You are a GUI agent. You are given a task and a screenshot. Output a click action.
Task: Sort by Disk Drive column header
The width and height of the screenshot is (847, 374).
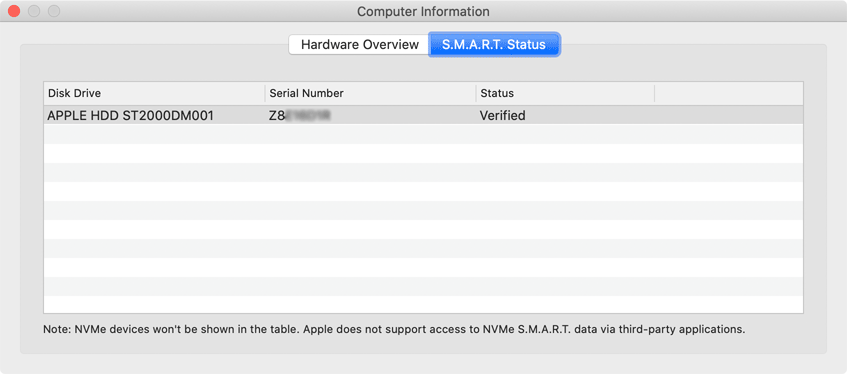[x=154, y=93]
